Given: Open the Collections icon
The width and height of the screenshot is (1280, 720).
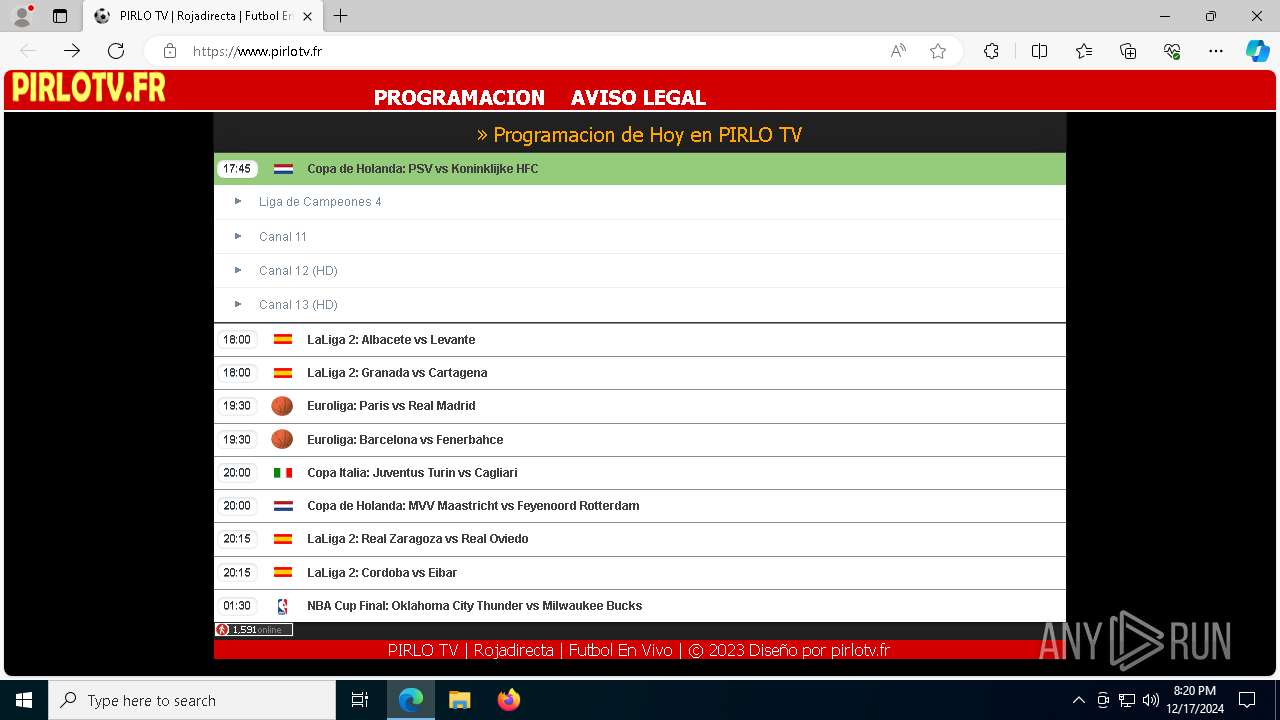Looking at the screenshot, I should pos(1128,51).
